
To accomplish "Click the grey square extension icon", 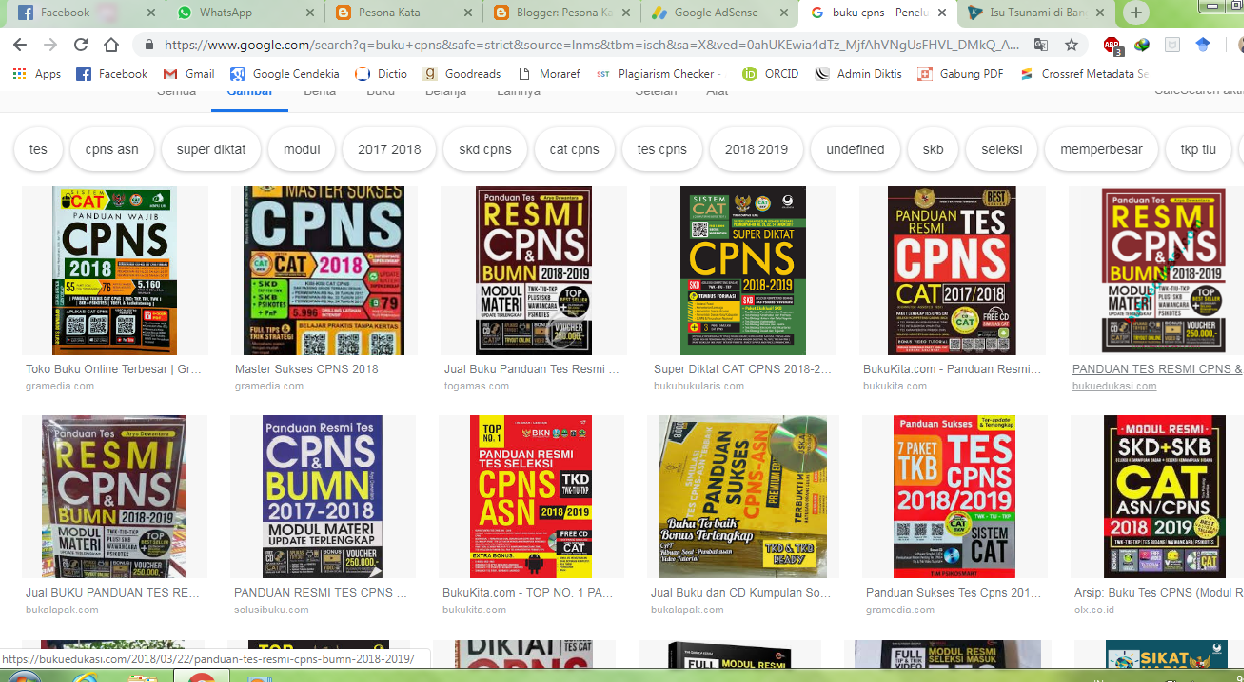I will tap(1172, 45).
